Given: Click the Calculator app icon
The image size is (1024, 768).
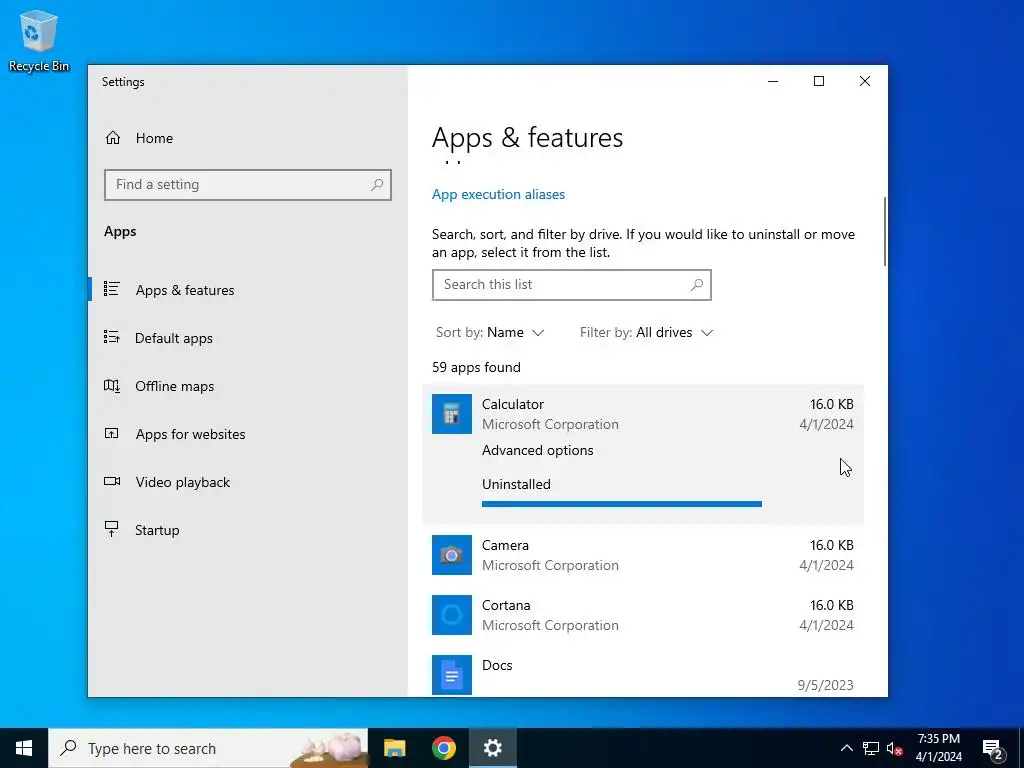Looking at the screenshot, I should tap(451, 414).
